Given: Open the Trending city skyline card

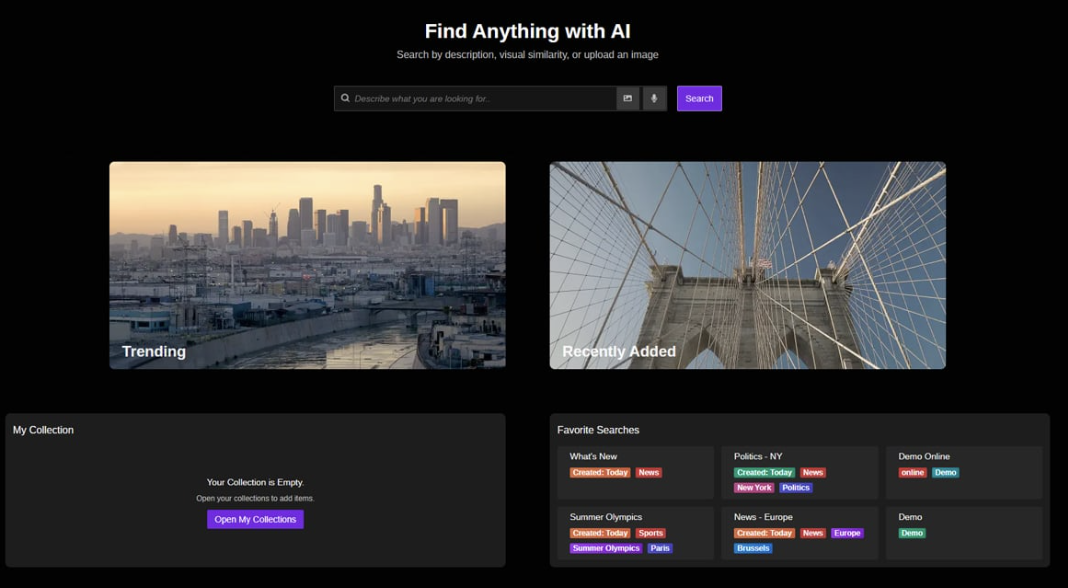Looking at the screenshot, I should 307,265.
